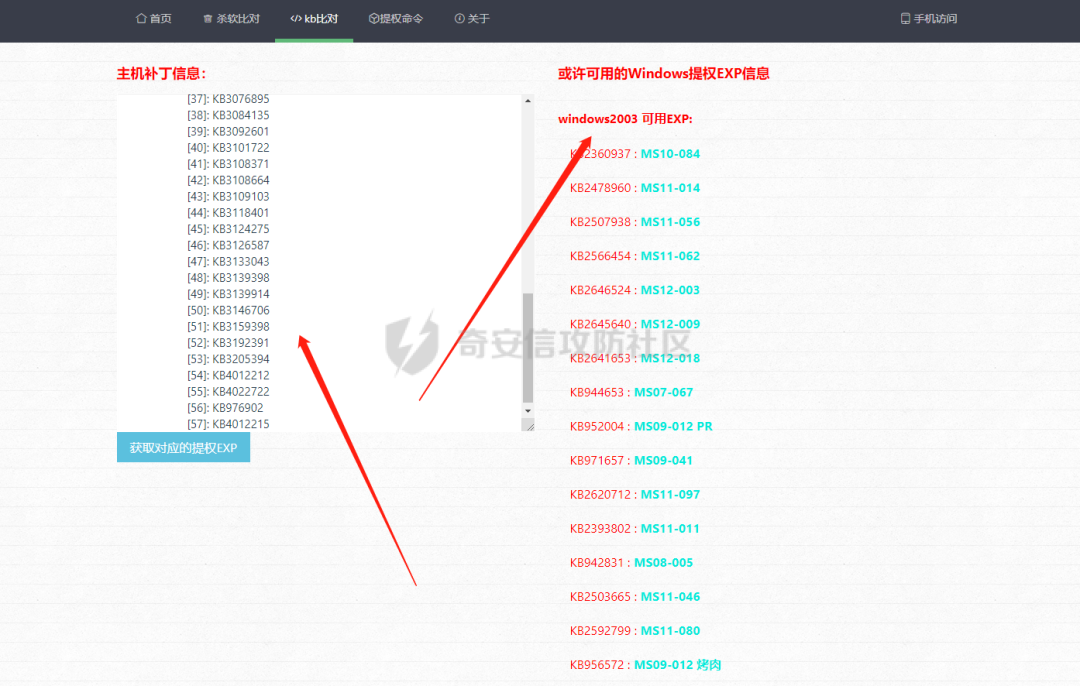Click the 获取对应的提权EXP button

183,448
